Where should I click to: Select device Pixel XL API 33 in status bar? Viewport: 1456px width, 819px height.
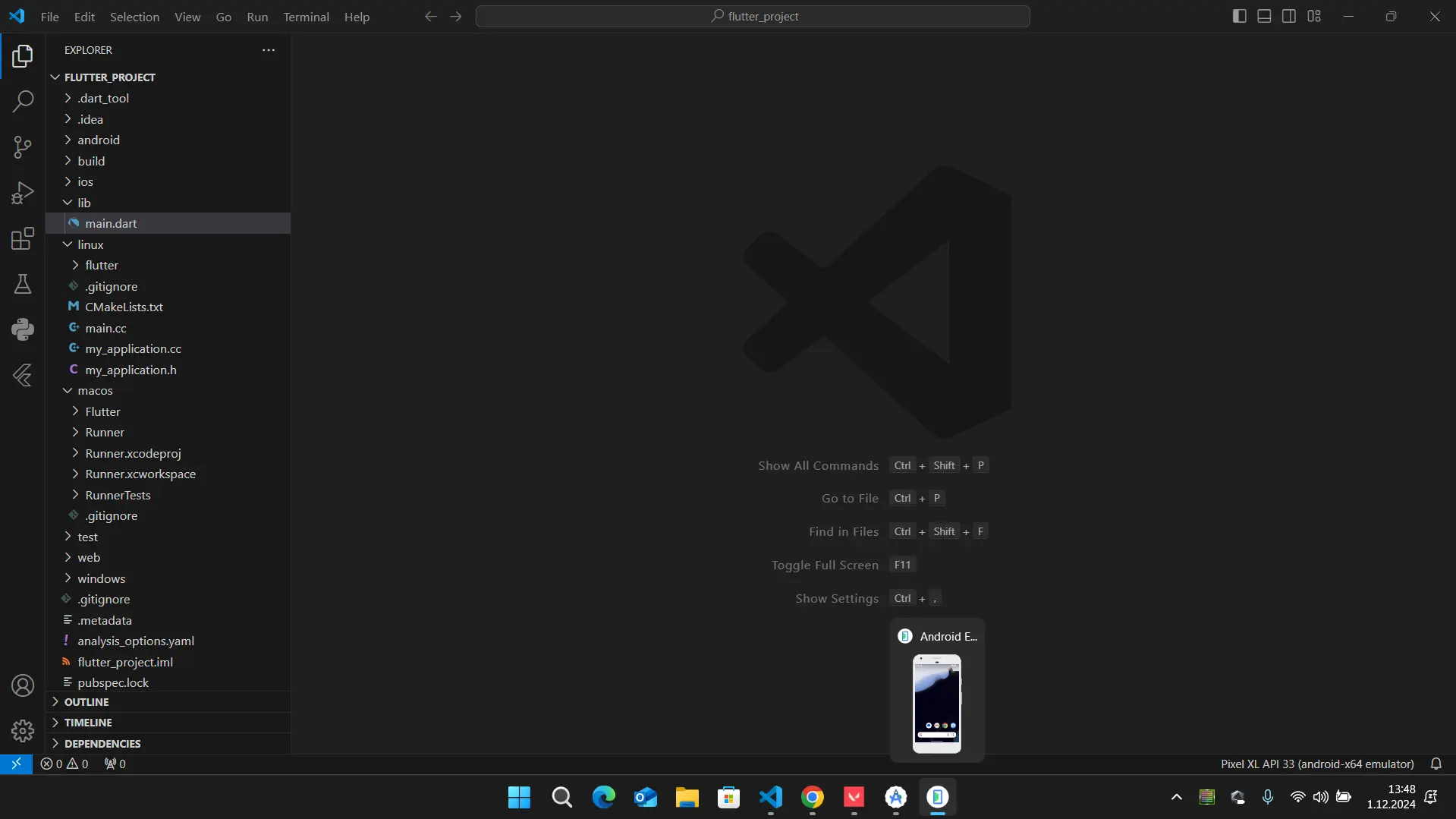coord(1317,764)
